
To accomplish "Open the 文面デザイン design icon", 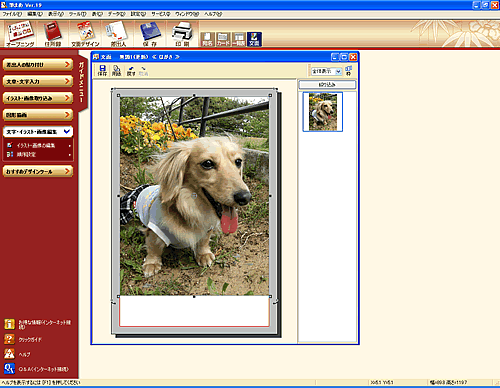I will click(85, 34).
